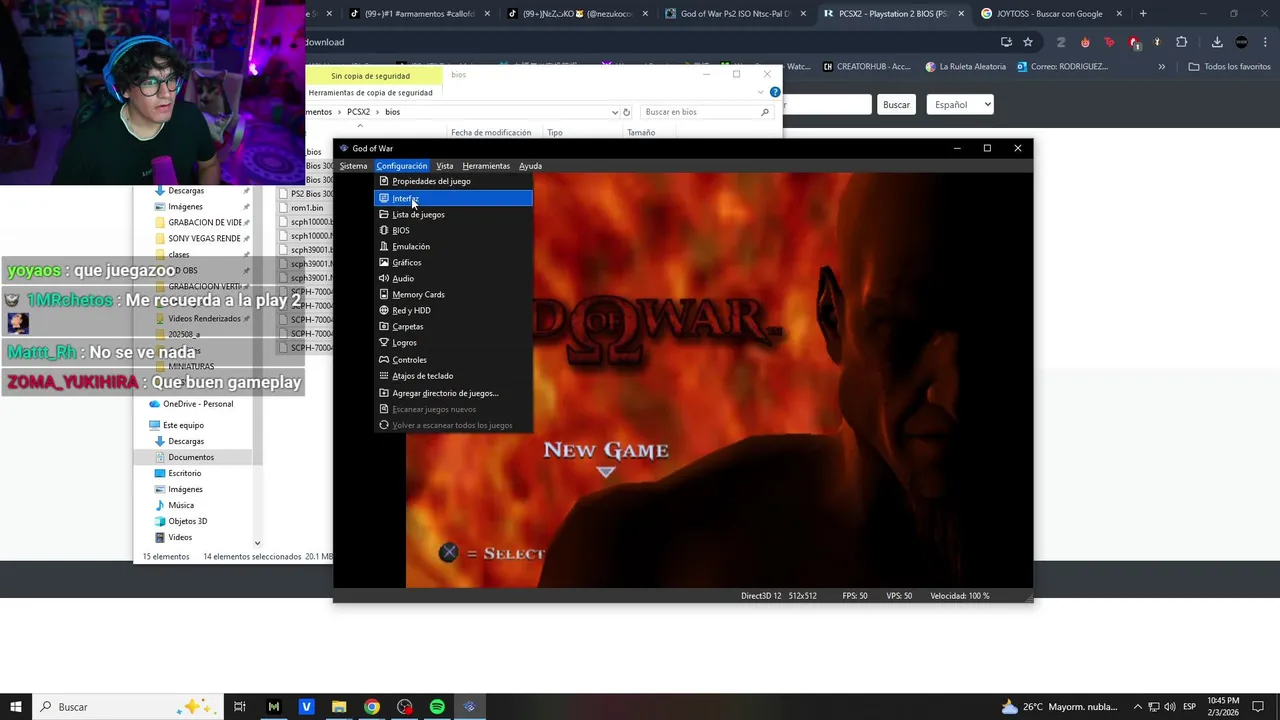Open the Sistema menu
The height and width of the screenshot is (720, 1280).
point(353,166)
